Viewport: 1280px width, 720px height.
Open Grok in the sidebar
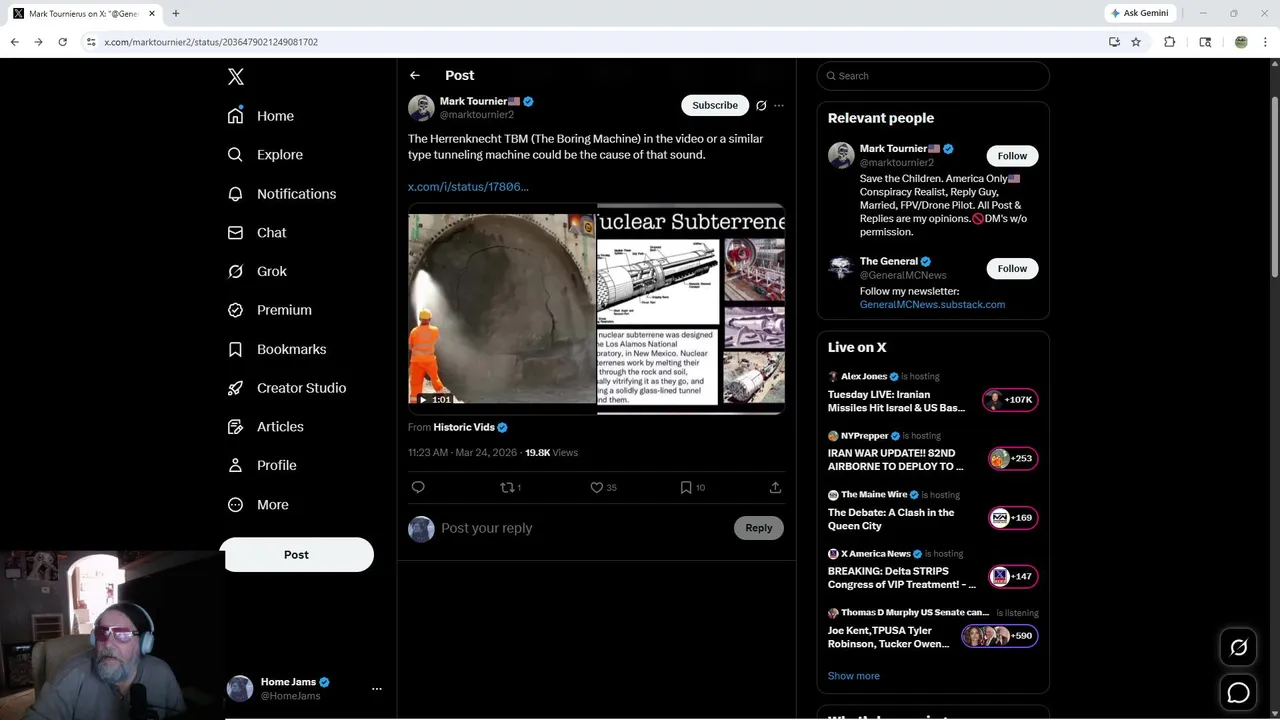[257, 271]
